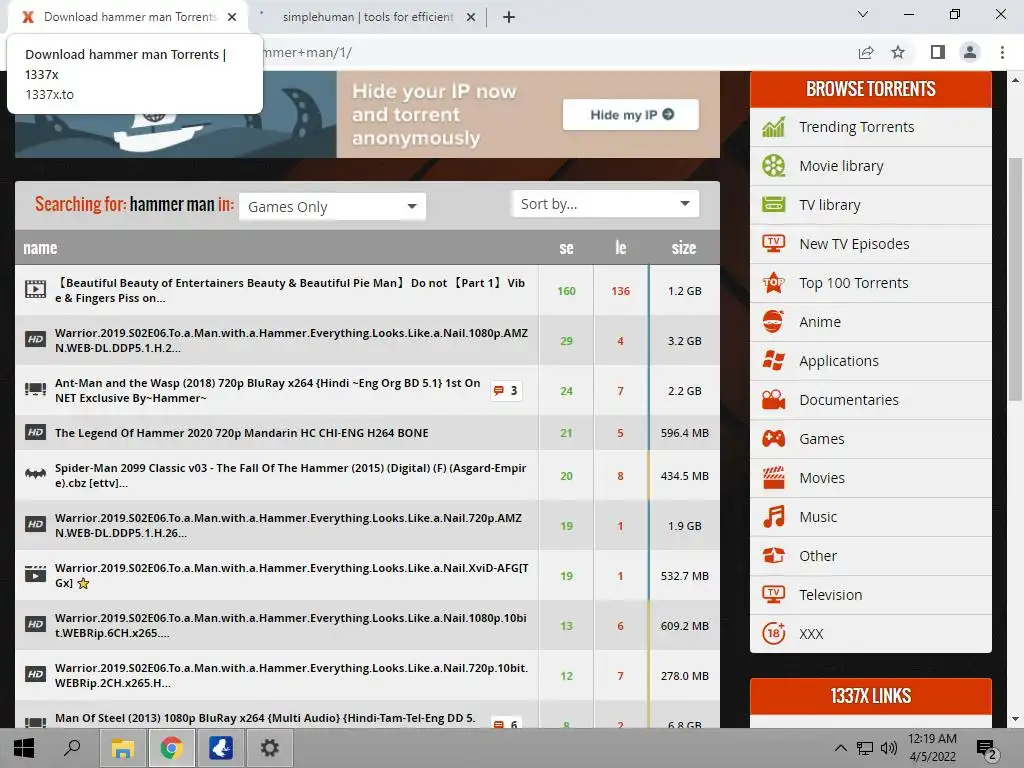Click the size column header
Image resolution: width=1024 pixels, height=768 pixels.
click(684, 248)
